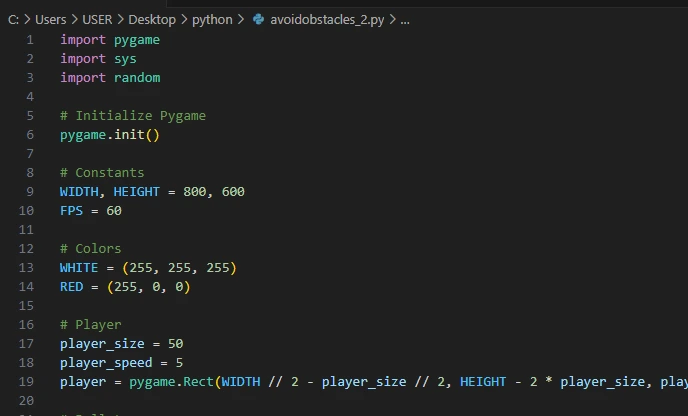This screenshot has width=688, height=416.
Task: Open the 'Desktop' breadcrumb folder
Action: point(152,20)
